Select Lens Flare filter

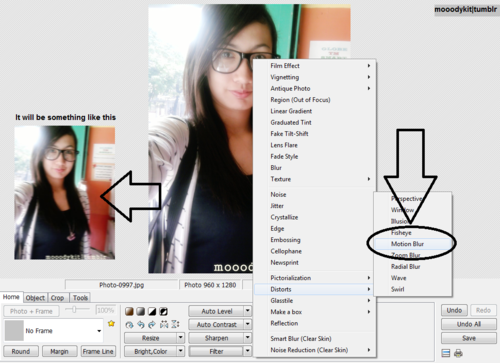coord(314,145)
